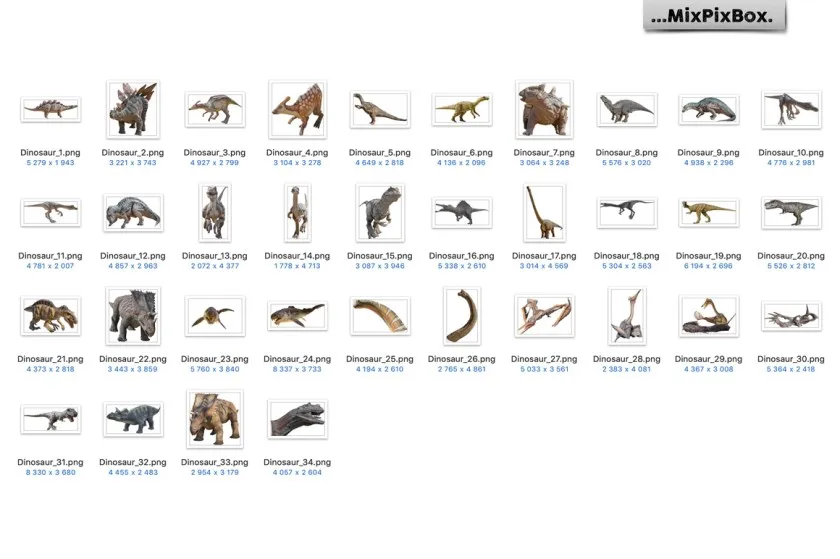Click the Dinosaur_34.png head thumbnail

[x=297, y=419]
